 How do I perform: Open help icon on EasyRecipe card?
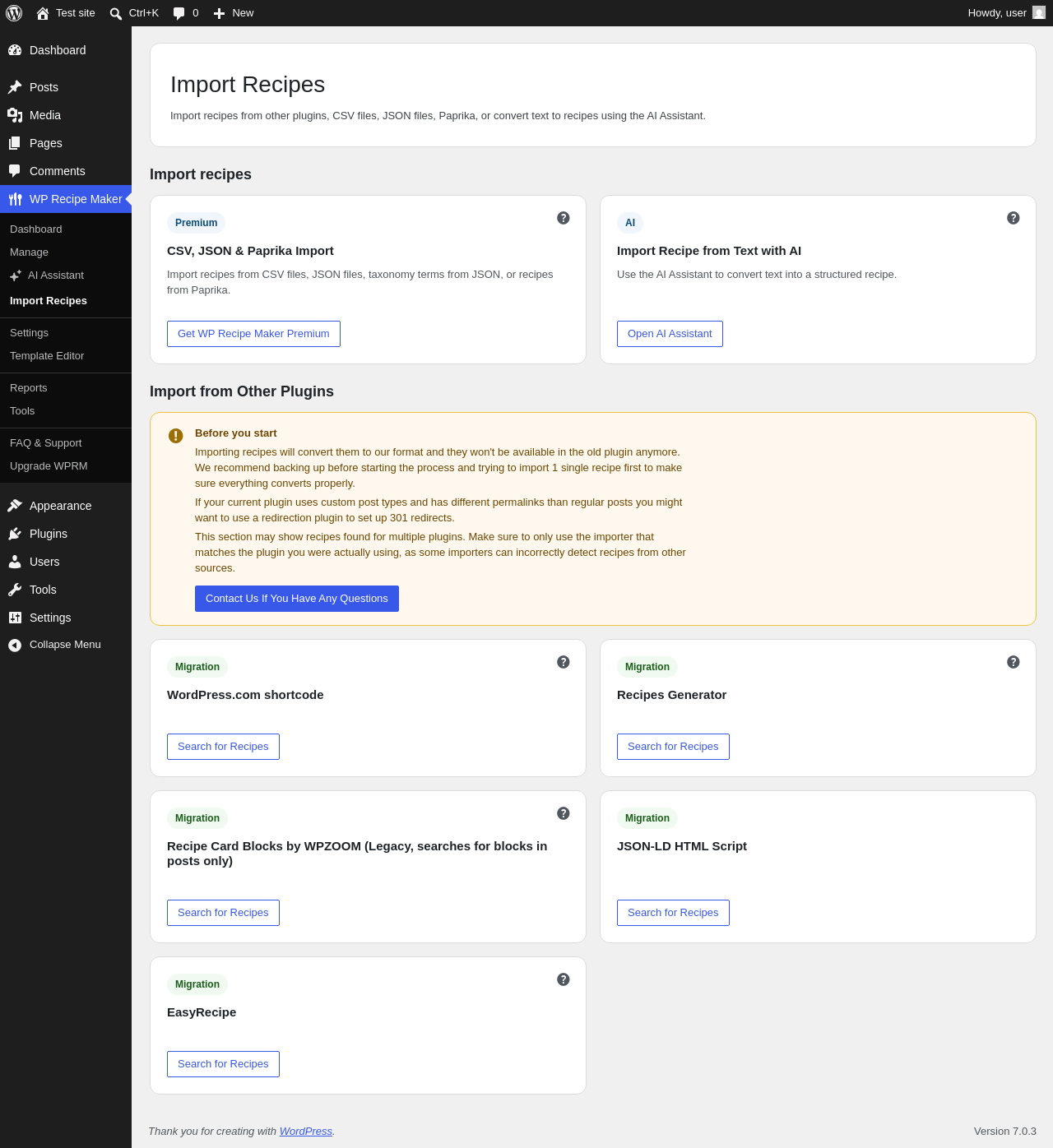click(564, 979)
